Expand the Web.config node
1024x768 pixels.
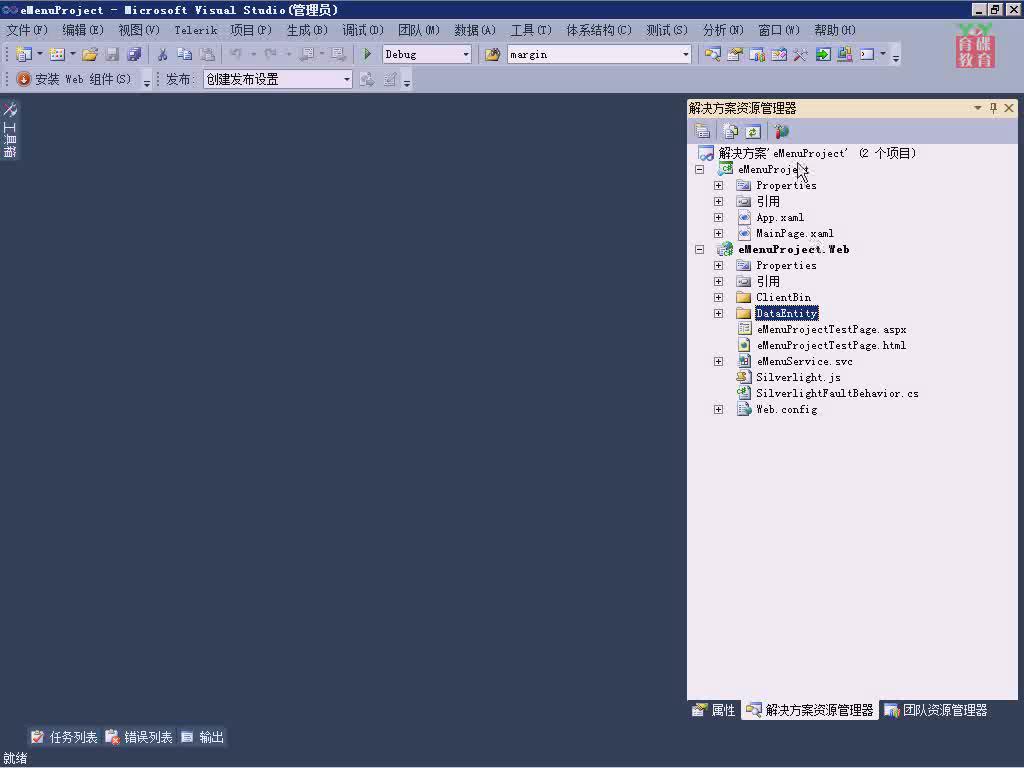718,409
